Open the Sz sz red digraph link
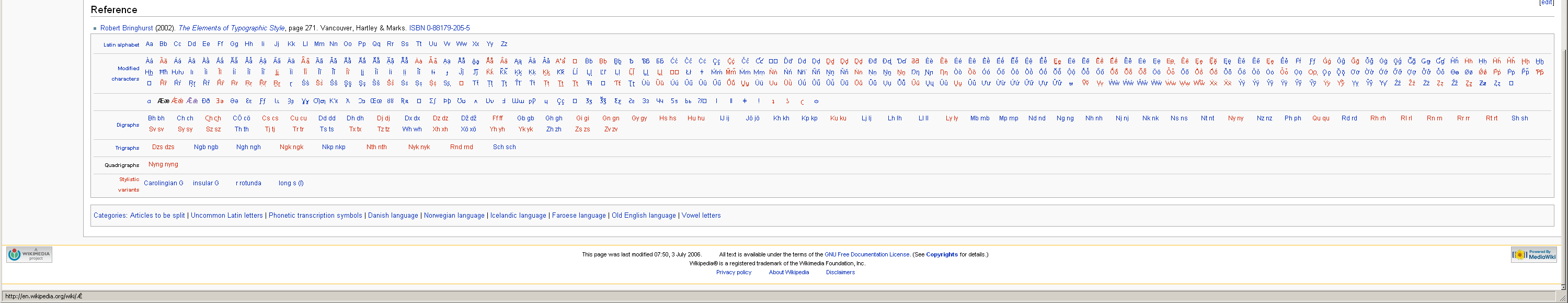 coord(213,129)
